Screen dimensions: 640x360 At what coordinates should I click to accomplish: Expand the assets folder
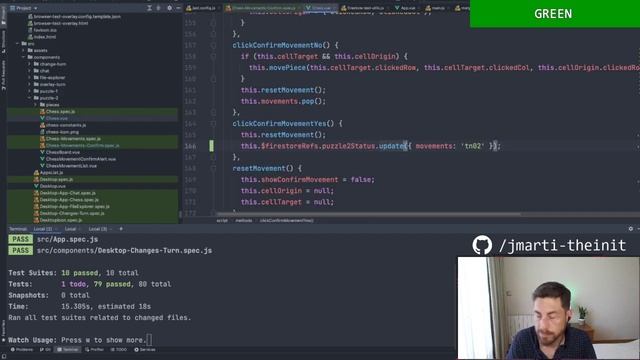(x=24, y=50)
